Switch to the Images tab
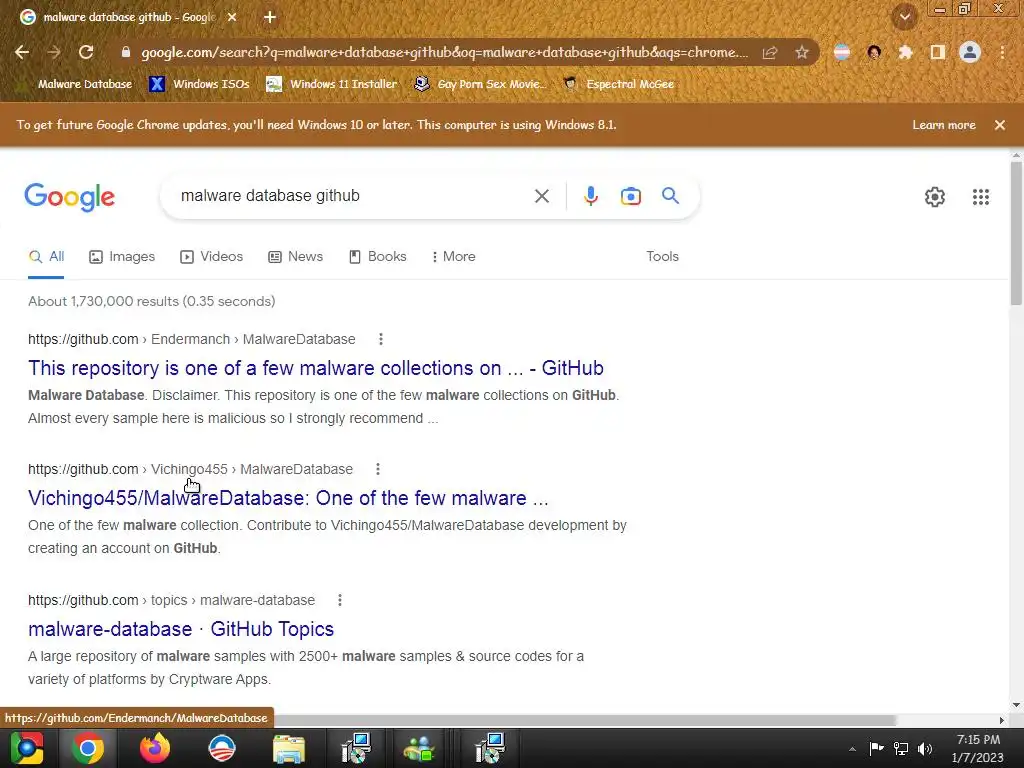Viewport: 1024px width, 768px height. pos(122,257)
